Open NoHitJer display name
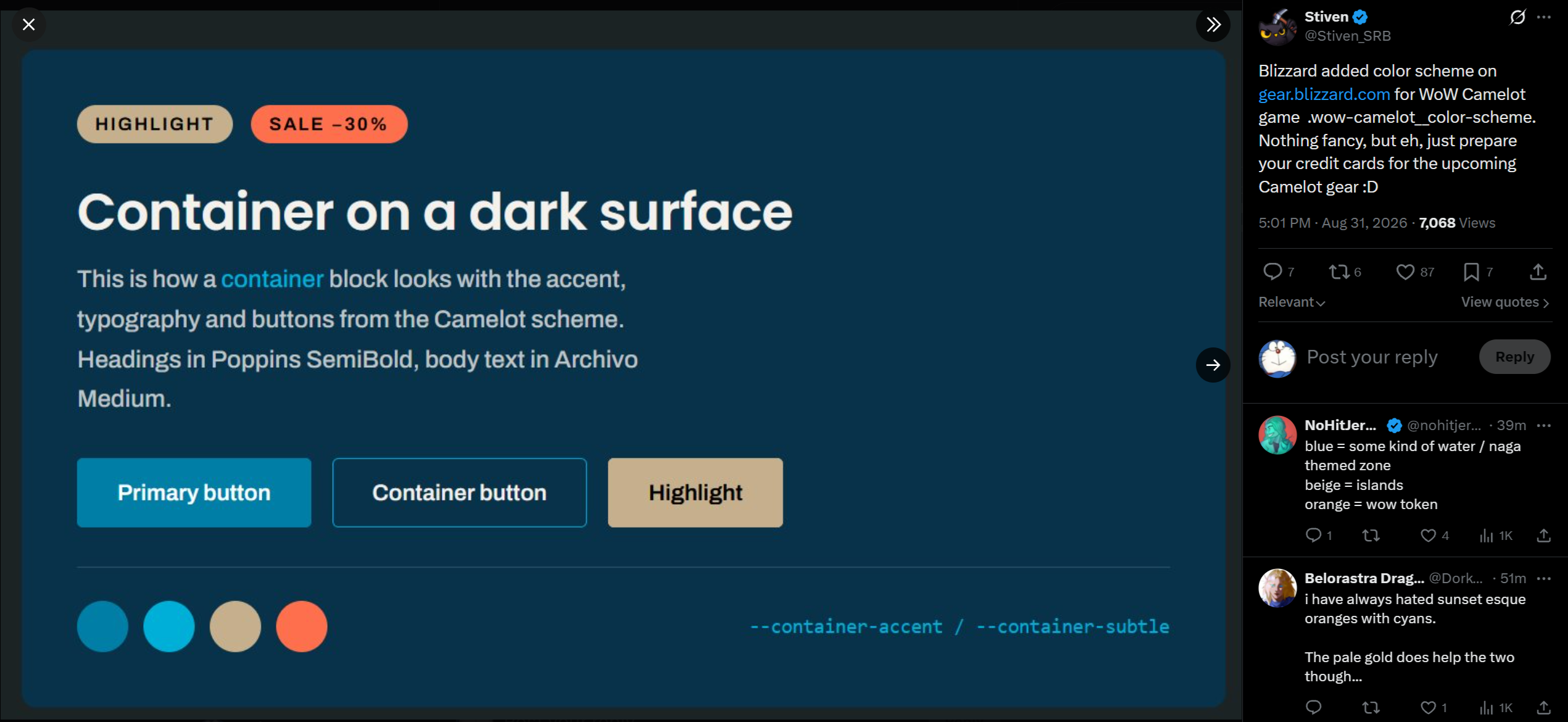This screenshot has height=722, width=1568. point(1340,425)
